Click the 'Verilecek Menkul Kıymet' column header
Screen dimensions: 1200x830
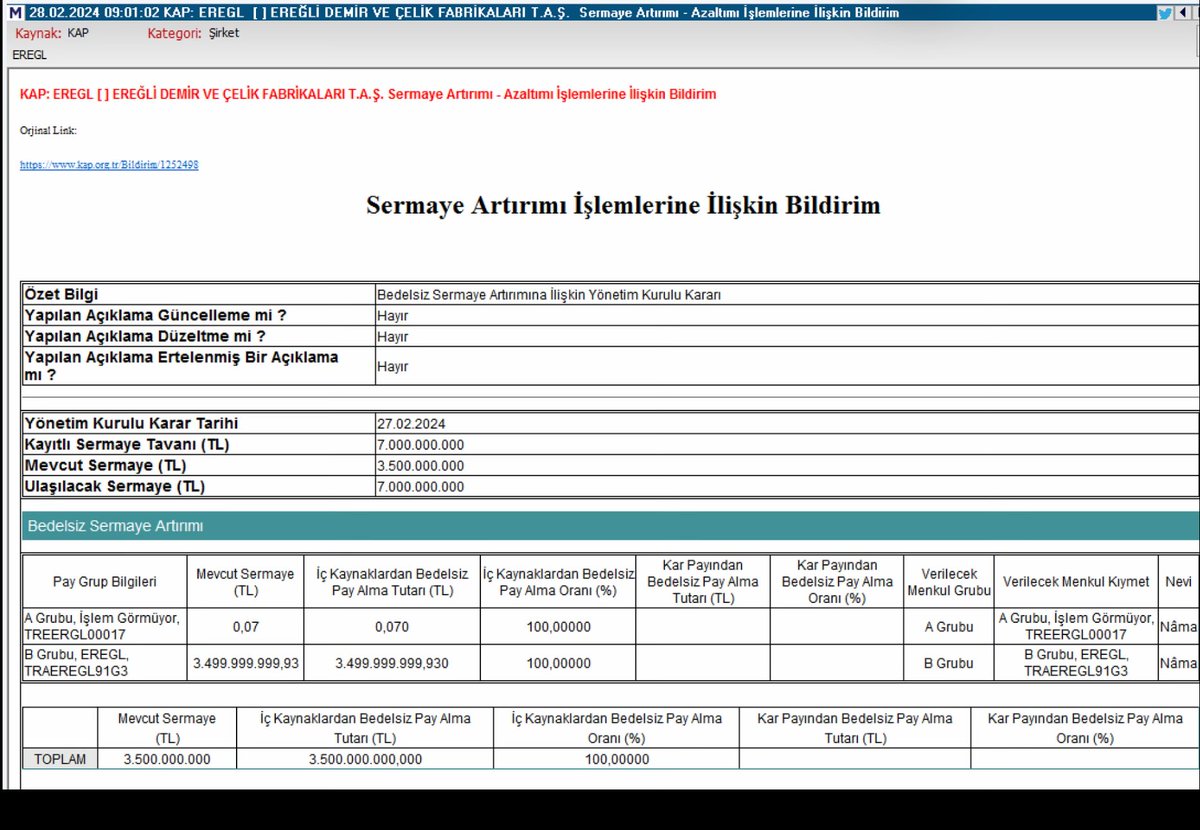(x=1076, y=582)
